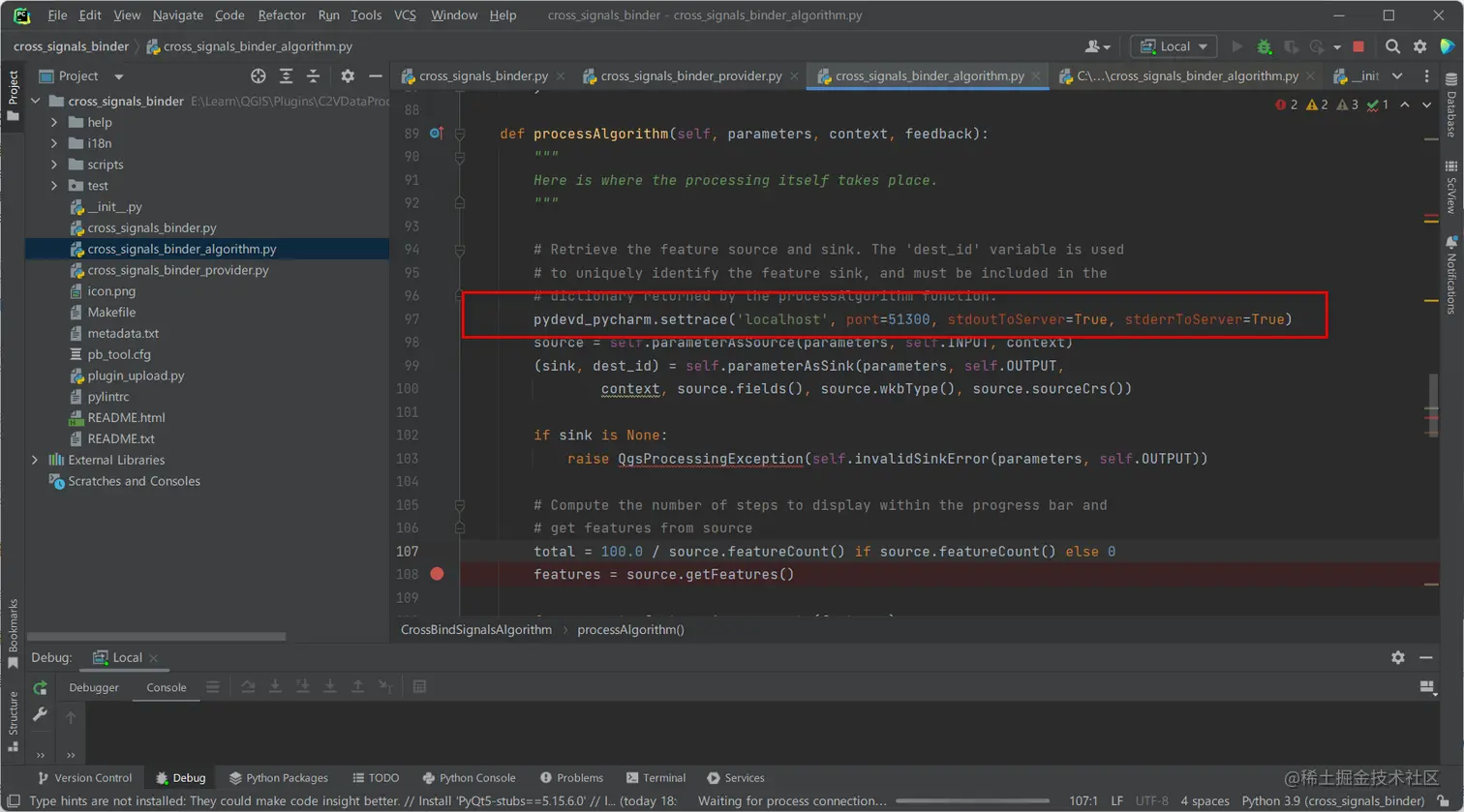Click Python 3.9 interpreter in status bar
The image size is (1464, 812).
pyautogui.click(x=1332, y=801)
